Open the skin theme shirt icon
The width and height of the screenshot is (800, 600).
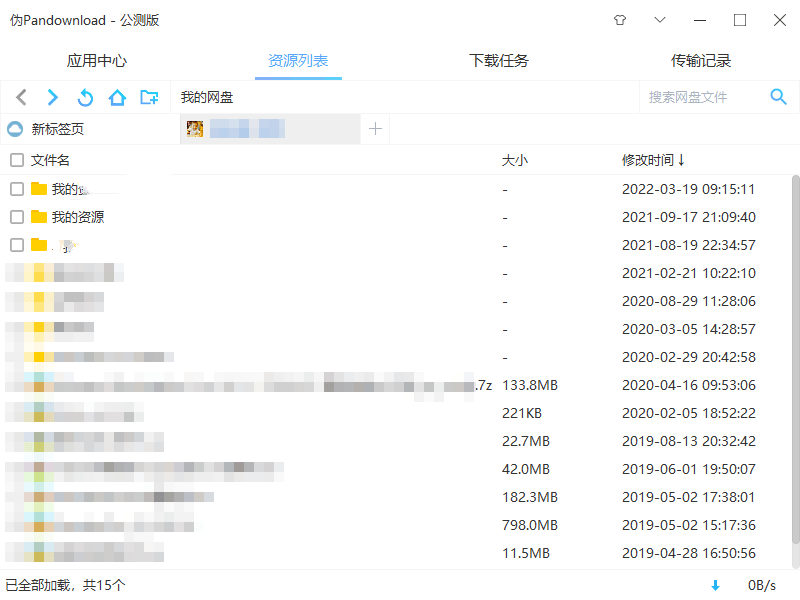pos(619,20)
